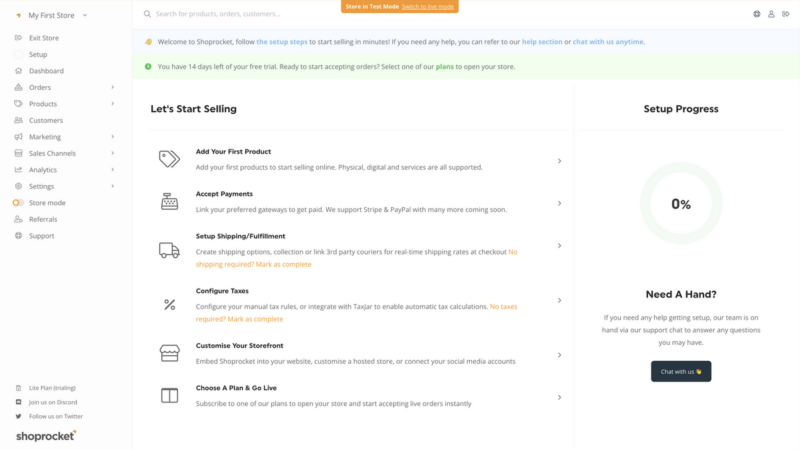The height and width of the screenshot is (449, 800).
Task: Click the Orders icon in sidebar
Action: pyautogui.click(x=18, y=87)
